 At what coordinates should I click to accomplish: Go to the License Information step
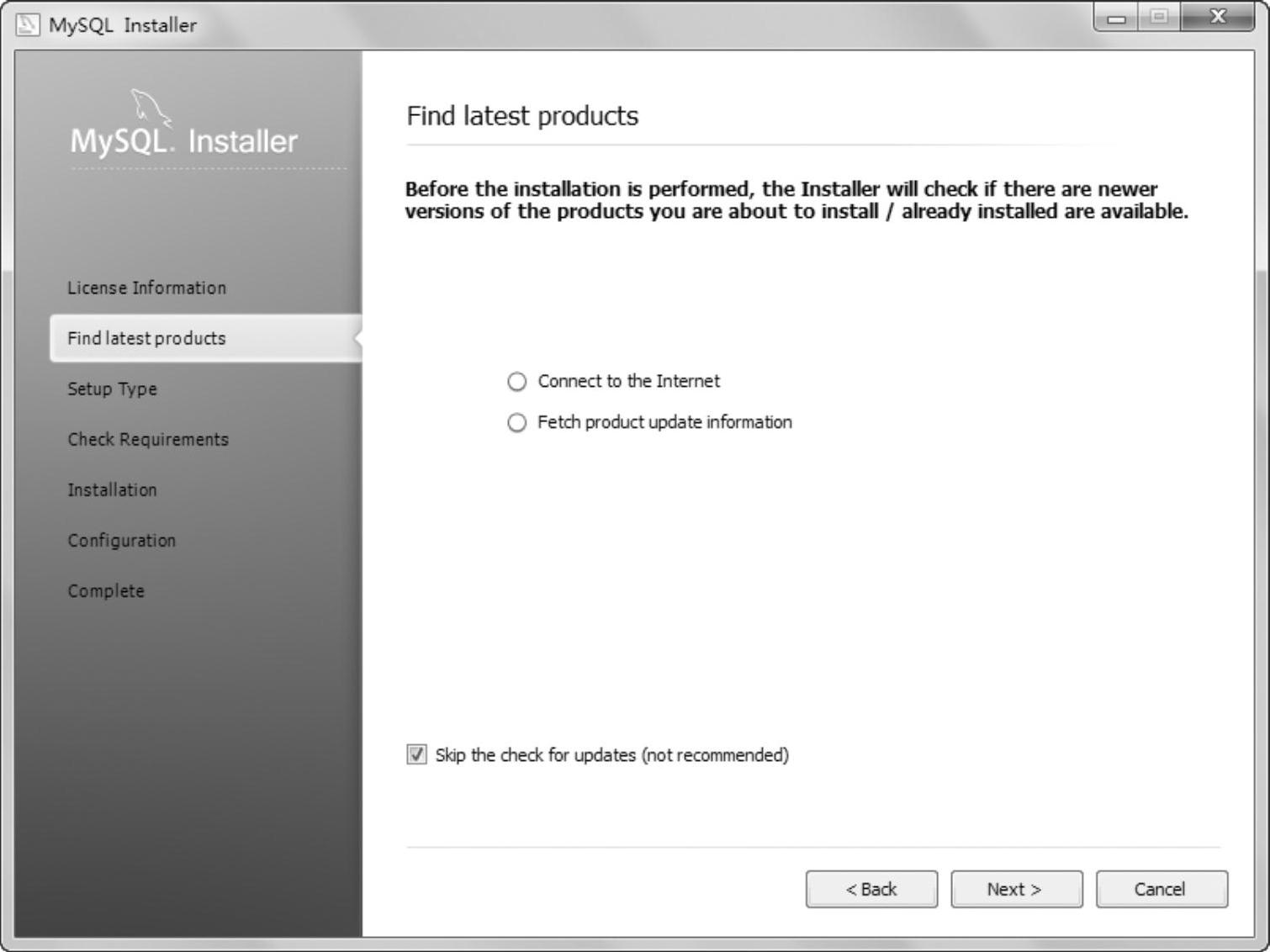click(146, 288)
